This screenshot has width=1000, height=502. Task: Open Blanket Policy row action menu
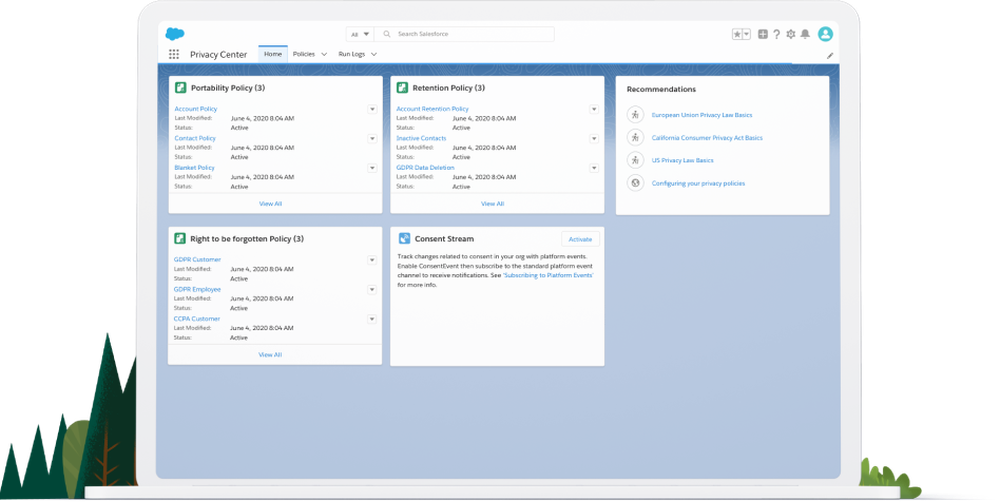pos(372,168)
